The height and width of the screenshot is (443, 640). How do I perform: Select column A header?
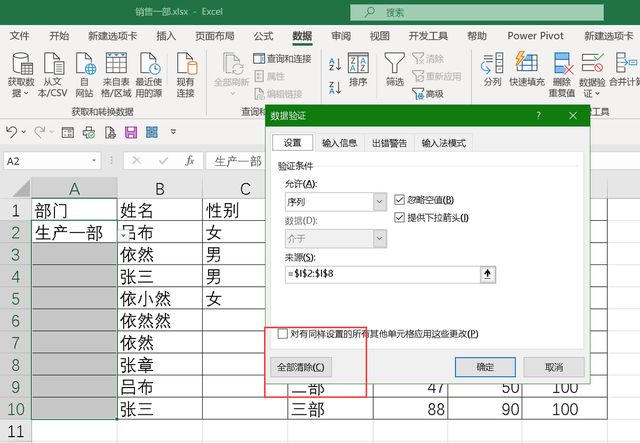tap(74, 189)
